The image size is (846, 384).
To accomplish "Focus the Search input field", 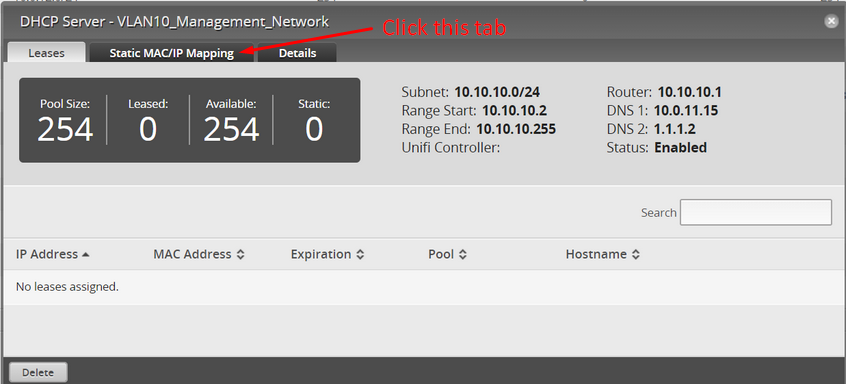I will (755, 212).
